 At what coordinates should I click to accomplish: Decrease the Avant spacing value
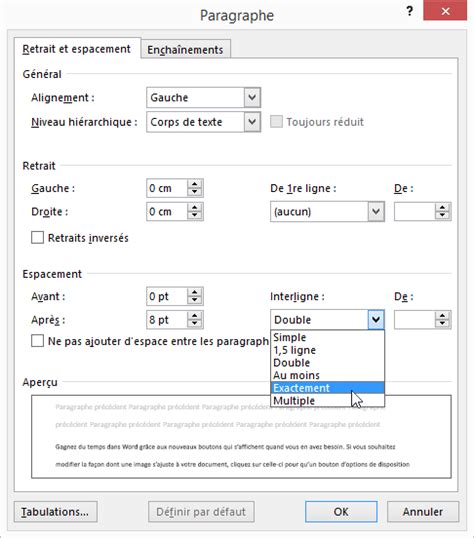(x=195, y=300)
